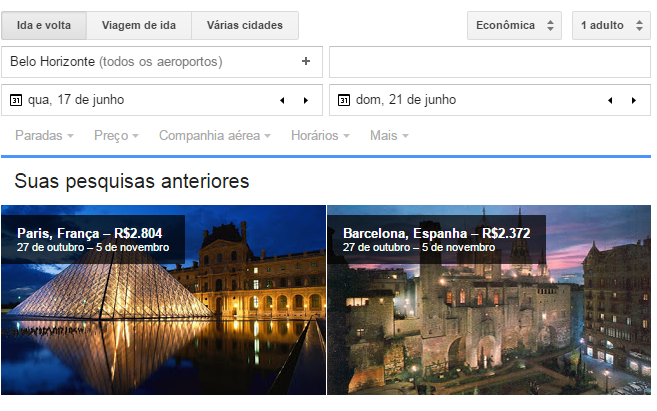Viewport: 657px width, 411px height.
Task: Open the Econômica class dropdown
Action: coord(514,25)
